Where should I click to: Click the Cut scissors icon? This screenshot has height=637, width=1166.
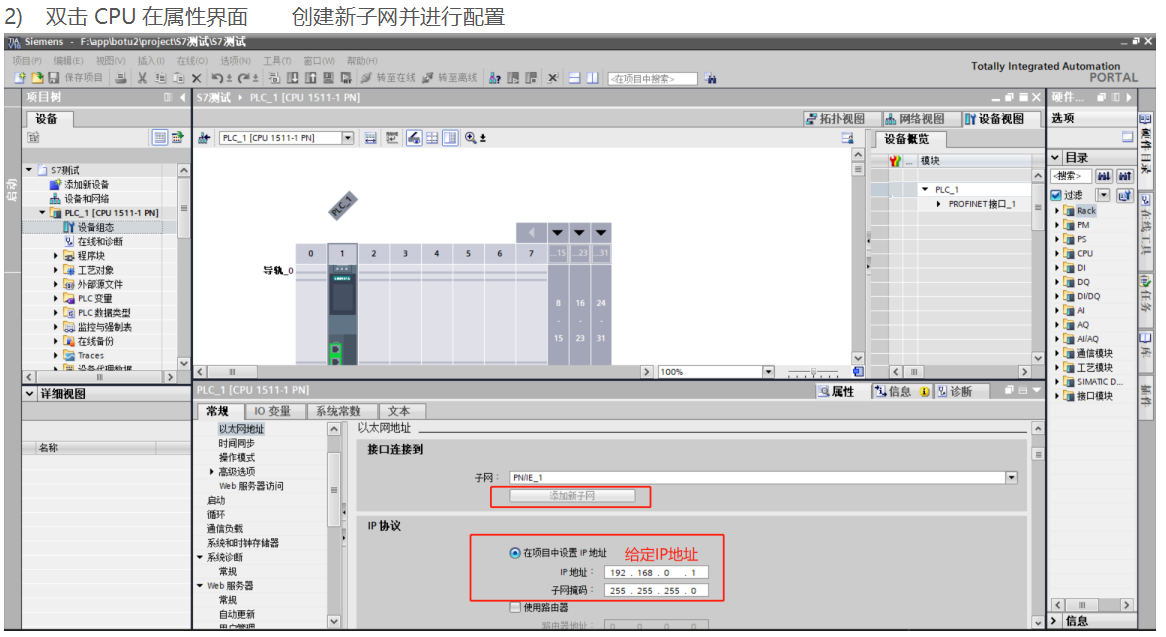point(142,78)
